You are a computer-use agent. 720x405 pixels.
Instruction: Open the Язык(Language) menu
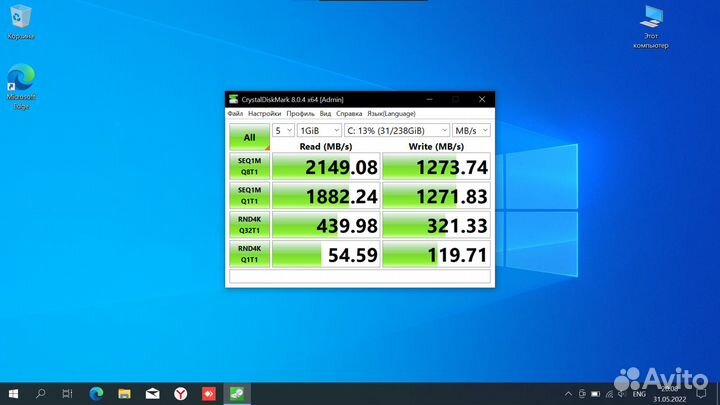pyautogui.click(x=391, y=113)
